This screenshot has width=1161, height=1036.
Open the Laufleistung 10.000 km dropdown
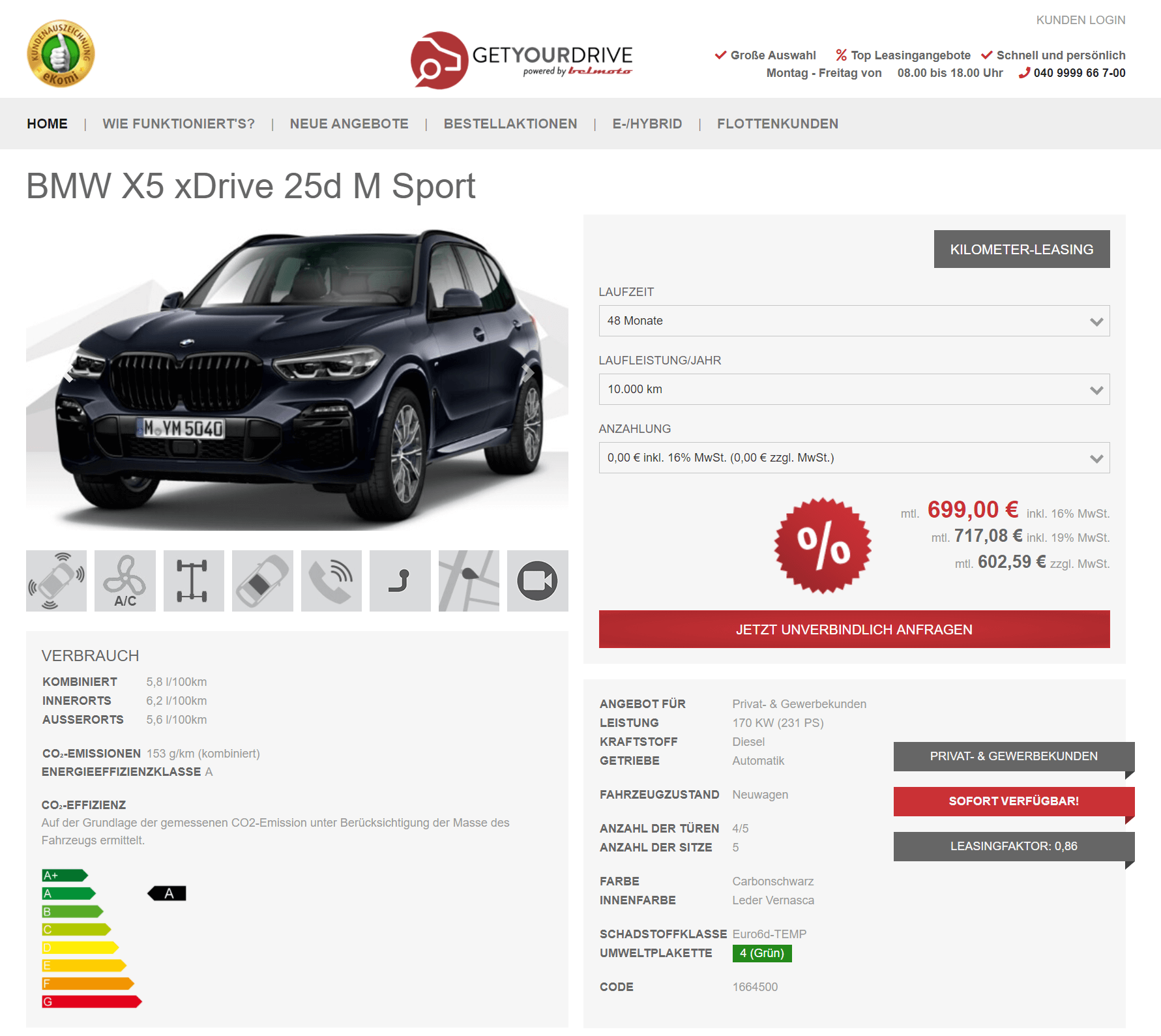click(x=854, y=389)
